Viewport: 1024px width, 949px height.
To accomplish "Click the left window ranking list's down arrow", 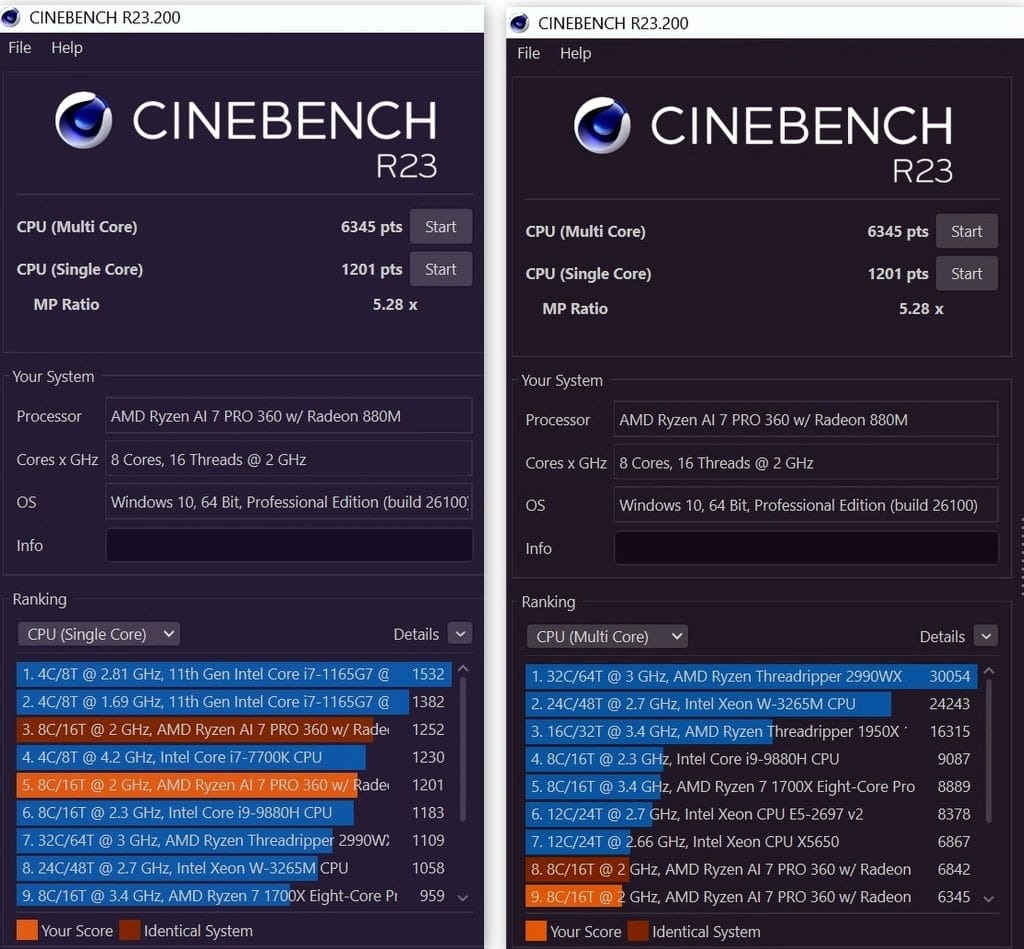I will [463, 898].
